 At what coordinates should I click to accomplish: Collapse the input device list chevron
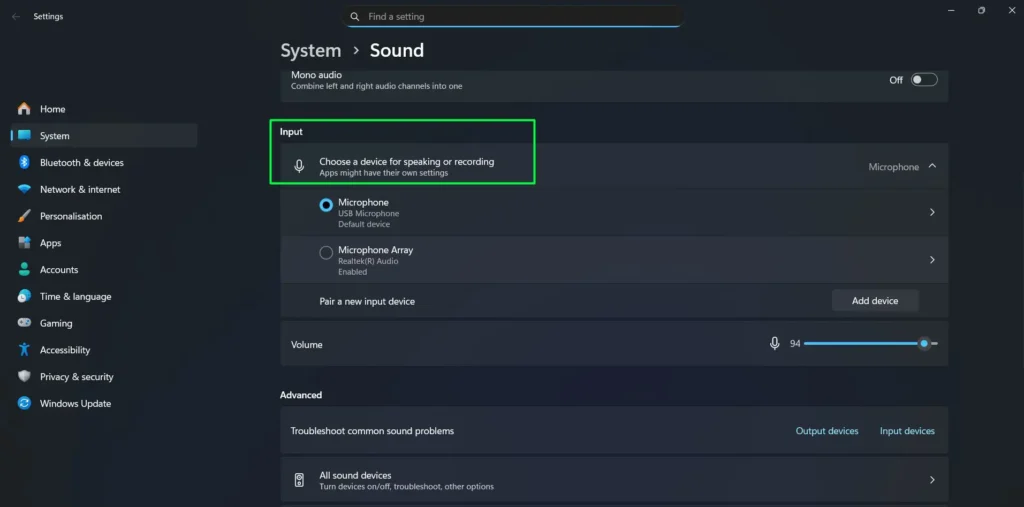(x=933, y=166)
